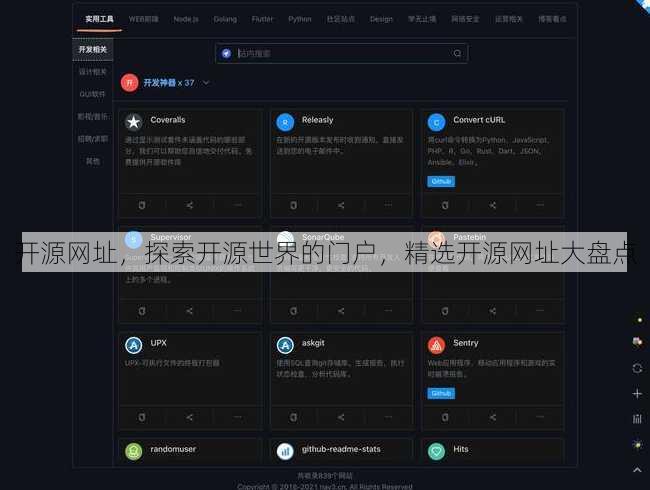Click the floating refresh icon

coord(638,368)
